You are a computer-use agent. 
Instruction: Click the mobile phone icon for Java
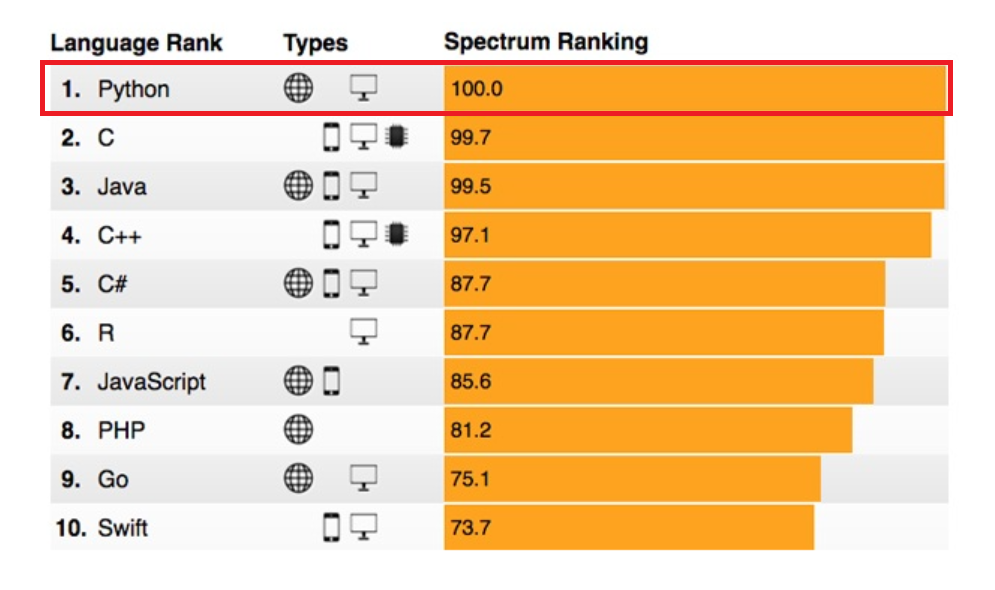click(x=331, y=186)
